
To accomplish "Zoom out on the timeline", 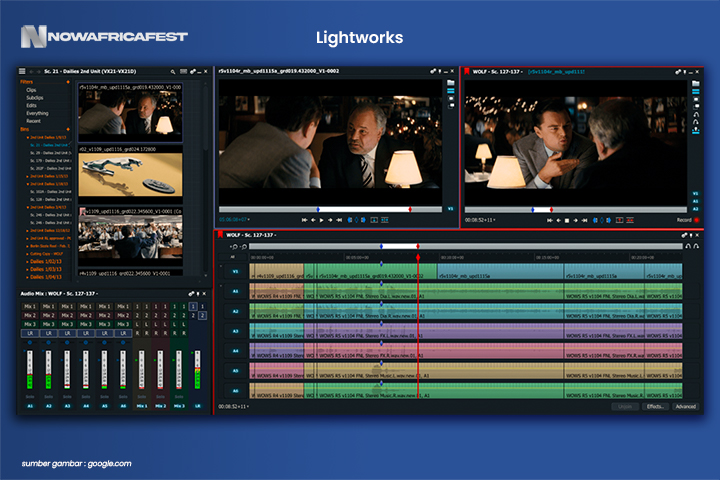I will click(244, 247).
